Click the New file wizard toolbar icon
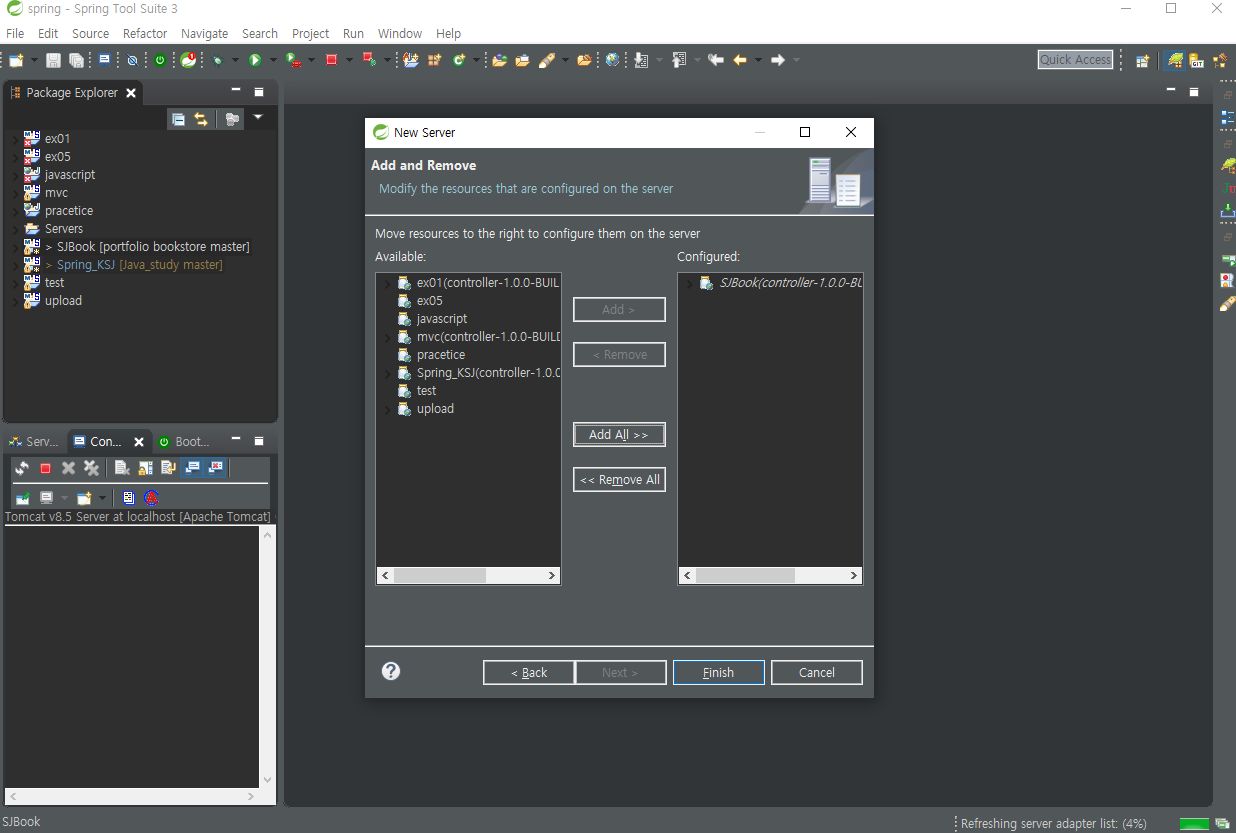Screen dimensions: 1236x833 click(16, 60)
